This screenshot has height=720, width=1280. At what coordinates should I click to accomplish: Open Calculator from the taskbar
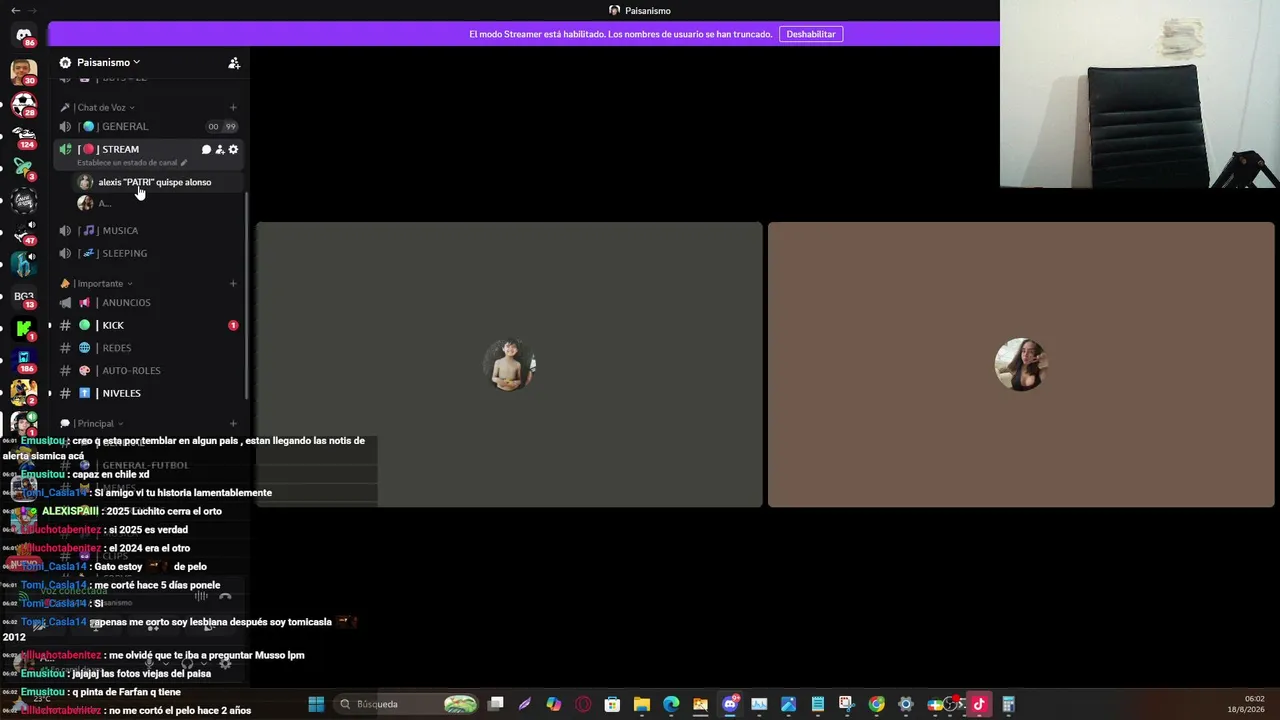(x=1008, y=704)
